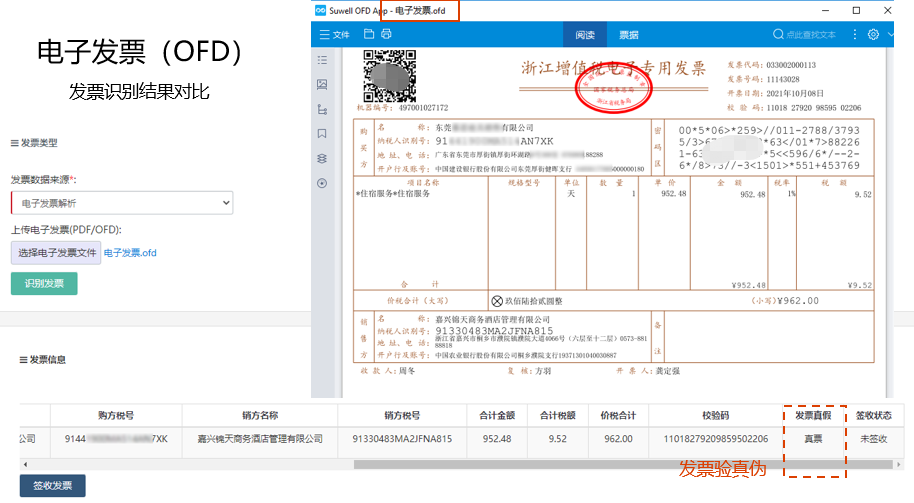Click the invoice title 浙江增值税电子专用发票
Screen dimensions: 914x503
point(613,69)
